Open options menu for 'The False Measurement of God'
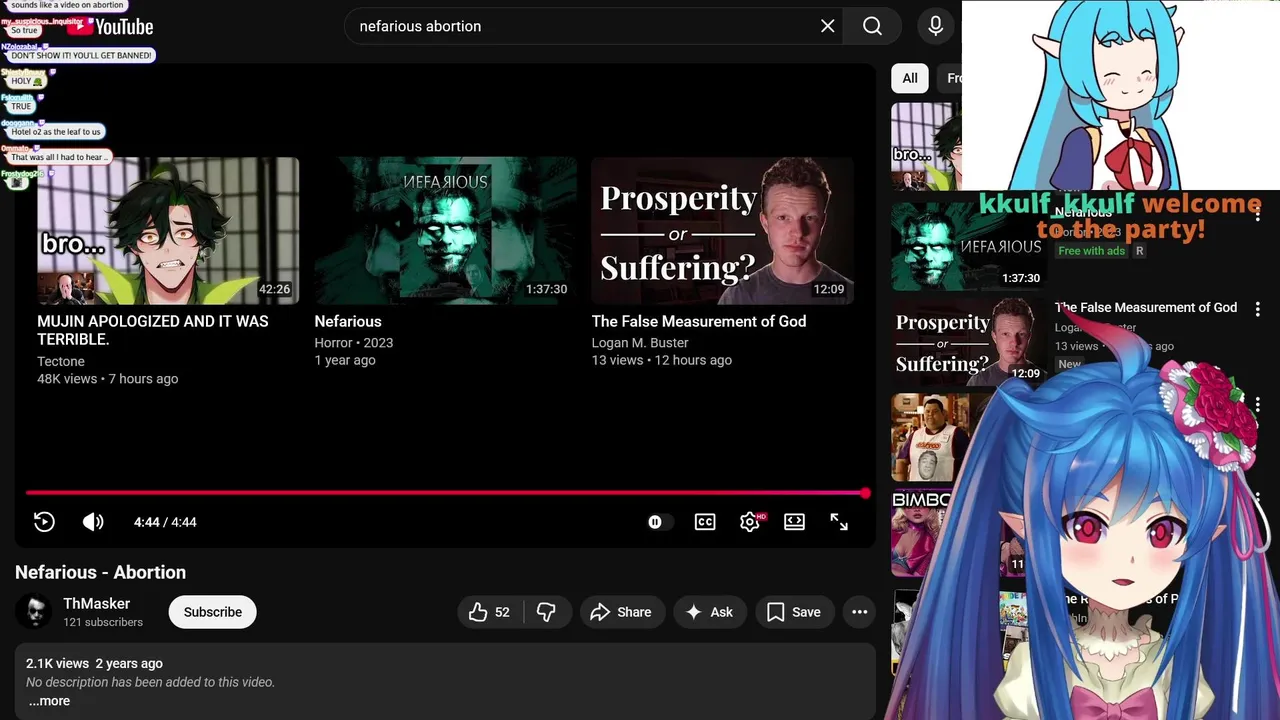The image size is (1280, 720). click(1258, 310)
